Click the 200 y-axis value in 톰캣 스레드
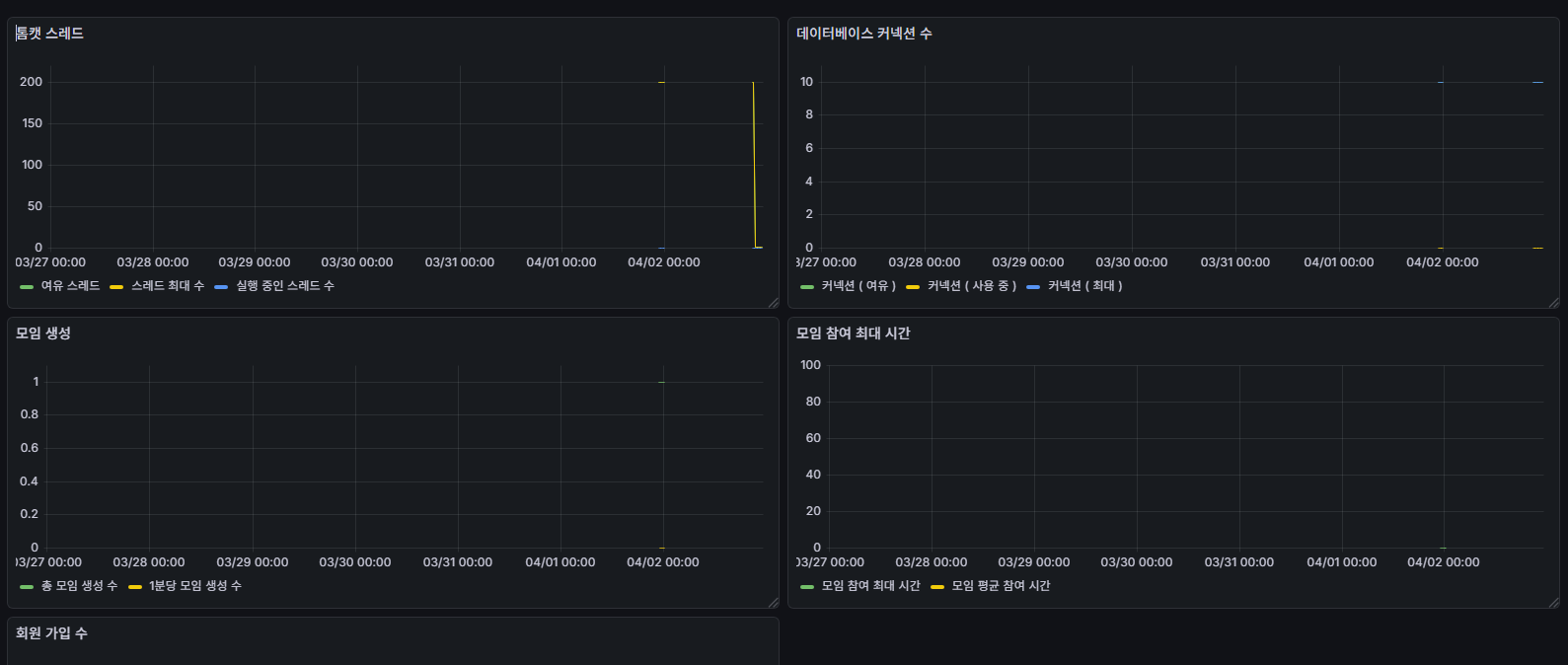Image resolution: width=1568 pixels, height=665 pixels. (x=32, y=82)
